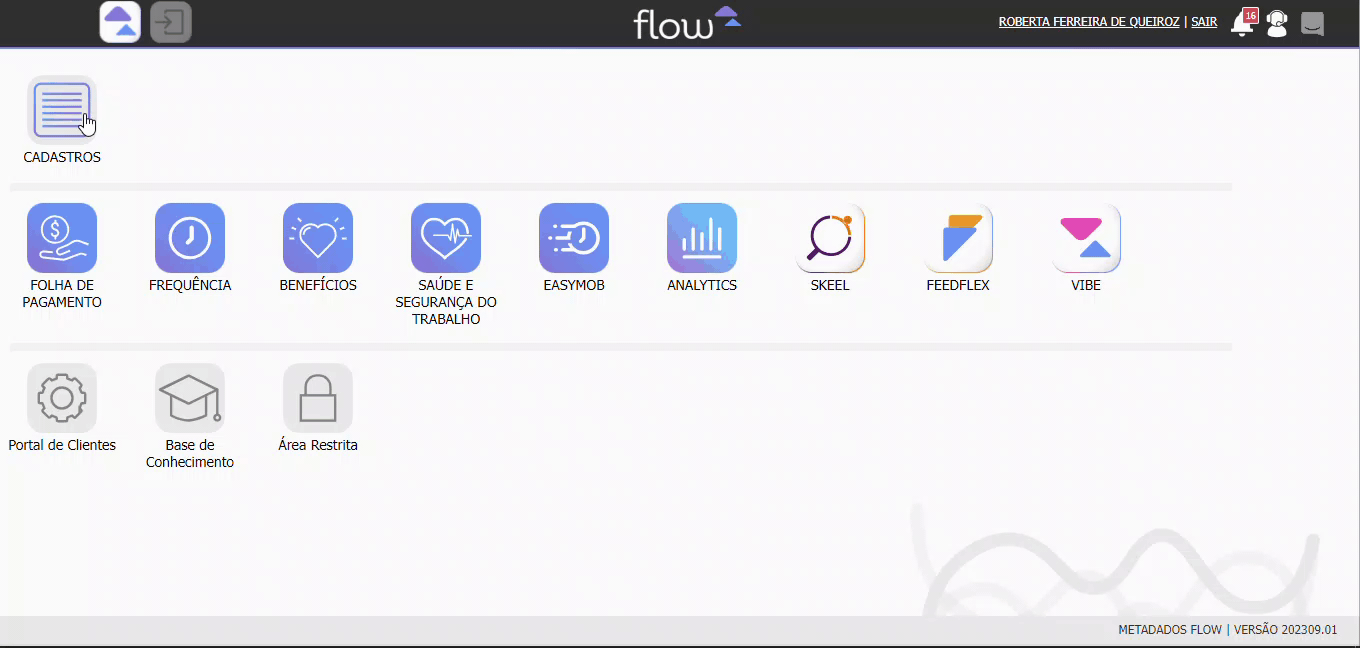Click the user name Roberta Ferreira de Queiroz

click(x=1089, y=22)
